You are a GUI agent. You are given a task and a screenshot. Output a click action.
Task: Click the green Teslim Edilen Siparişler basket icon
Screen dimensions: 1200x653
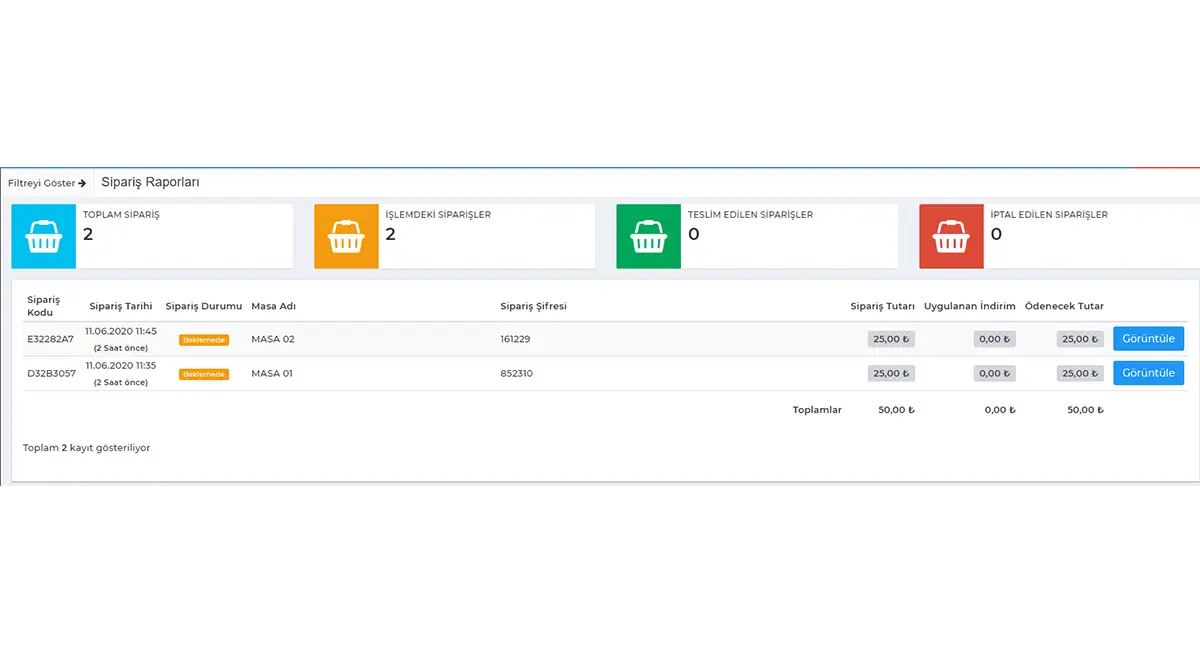click(648, 237)
